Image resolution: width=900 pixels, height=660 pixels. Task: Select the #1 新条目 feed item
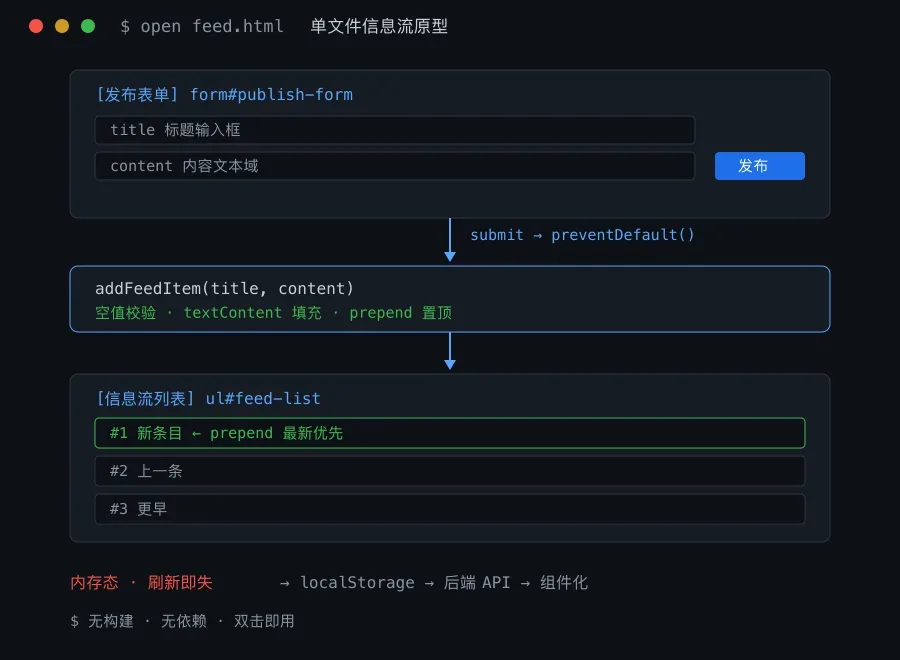(x=450, y=433)
